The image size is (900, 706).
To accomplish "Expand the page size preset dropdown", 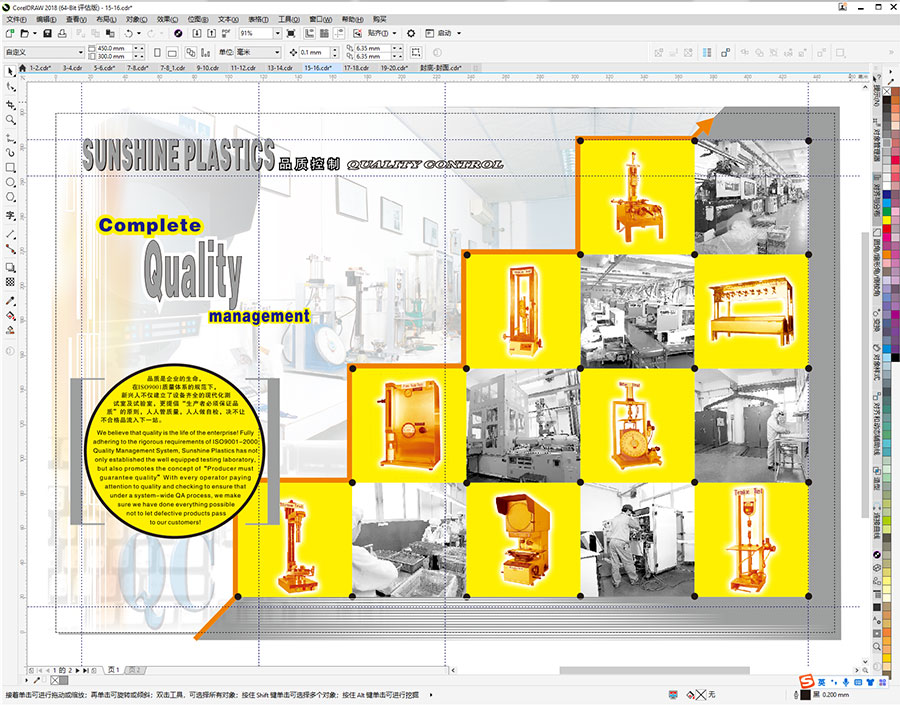I will 81,52.
